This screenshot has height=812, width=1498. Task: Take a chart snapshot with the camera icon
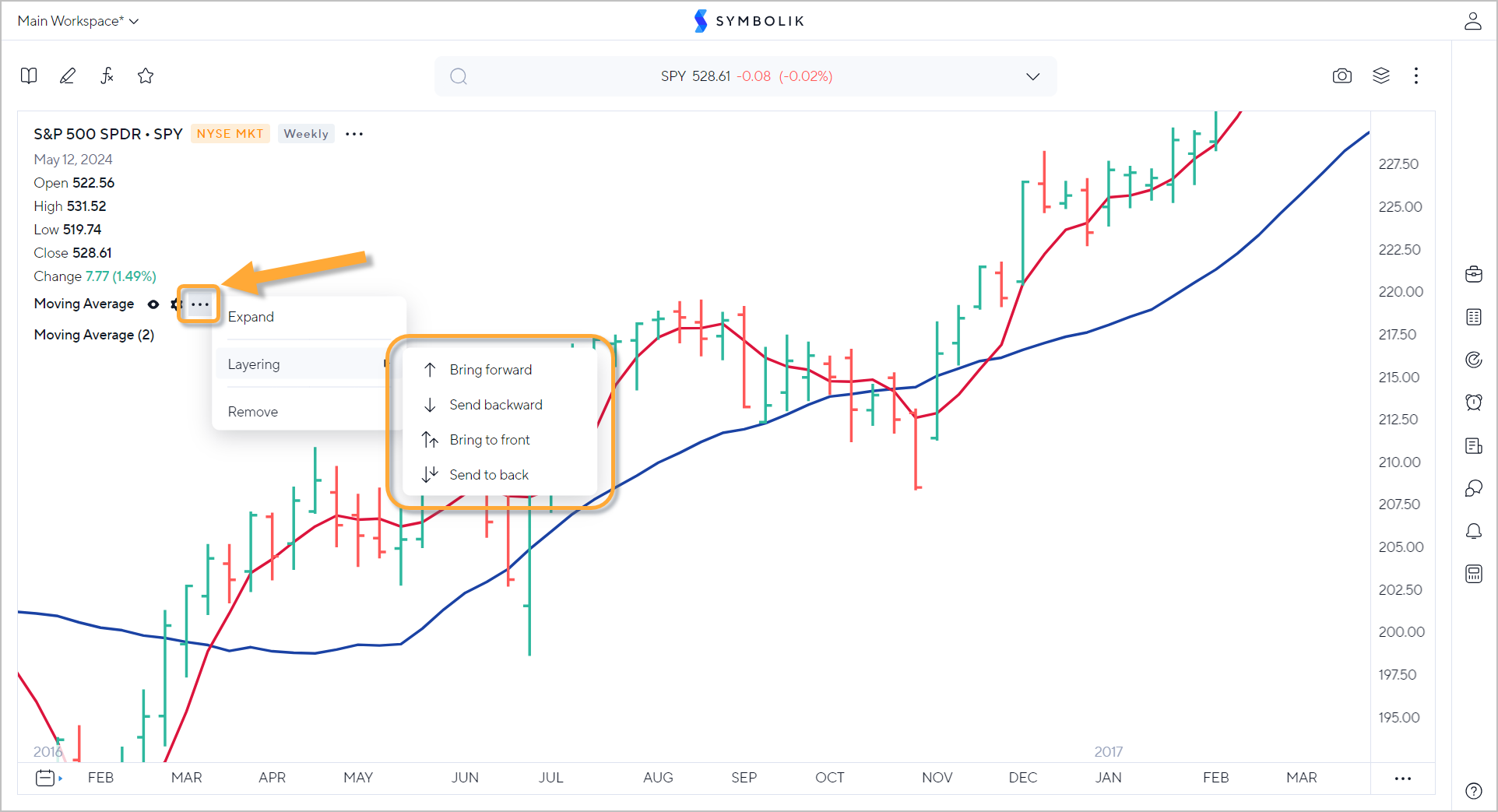pyautogui.click(x=1342, y=76)
